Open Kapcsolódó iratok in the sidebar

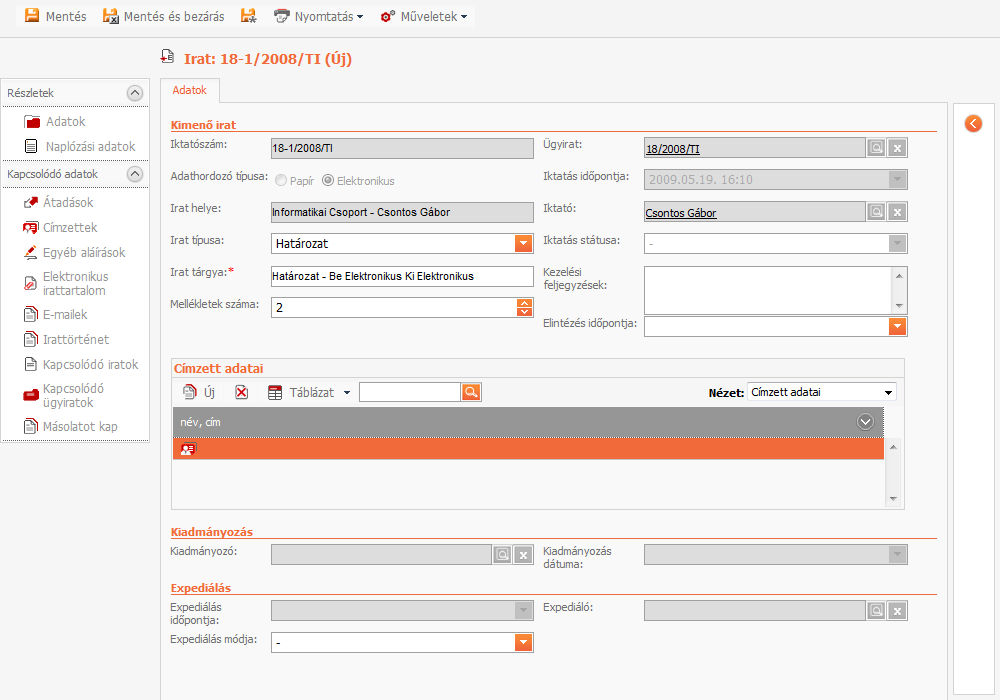(81, 364)
